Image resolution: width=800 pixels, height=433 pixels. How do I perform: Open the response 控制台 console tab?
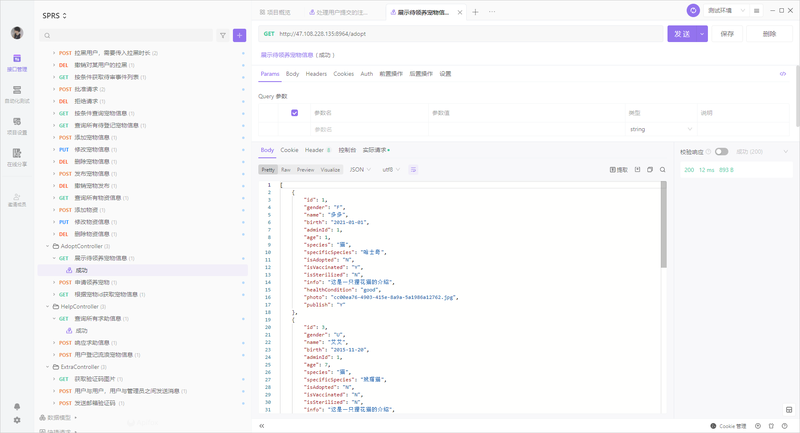pos(347,150)
